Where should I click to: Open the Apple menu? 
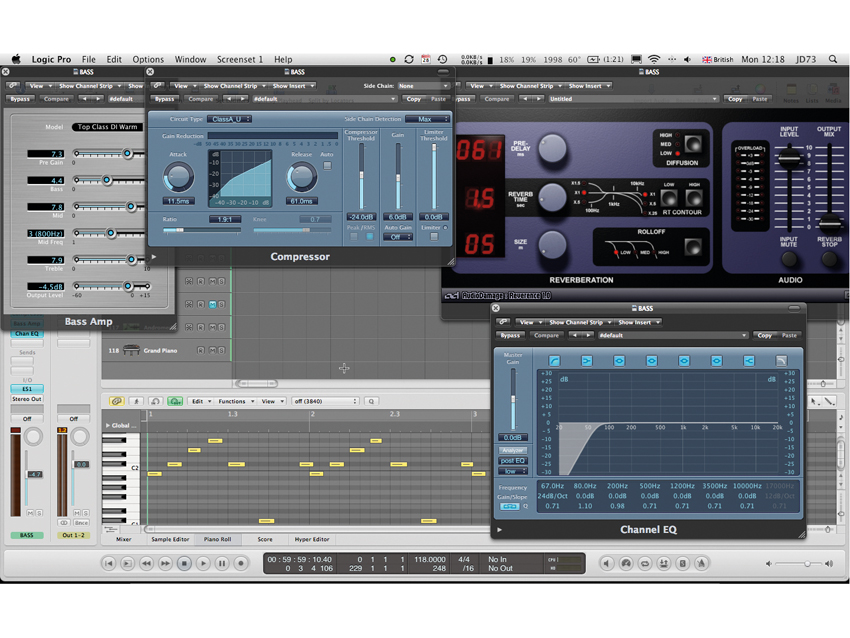coord(16,59)
